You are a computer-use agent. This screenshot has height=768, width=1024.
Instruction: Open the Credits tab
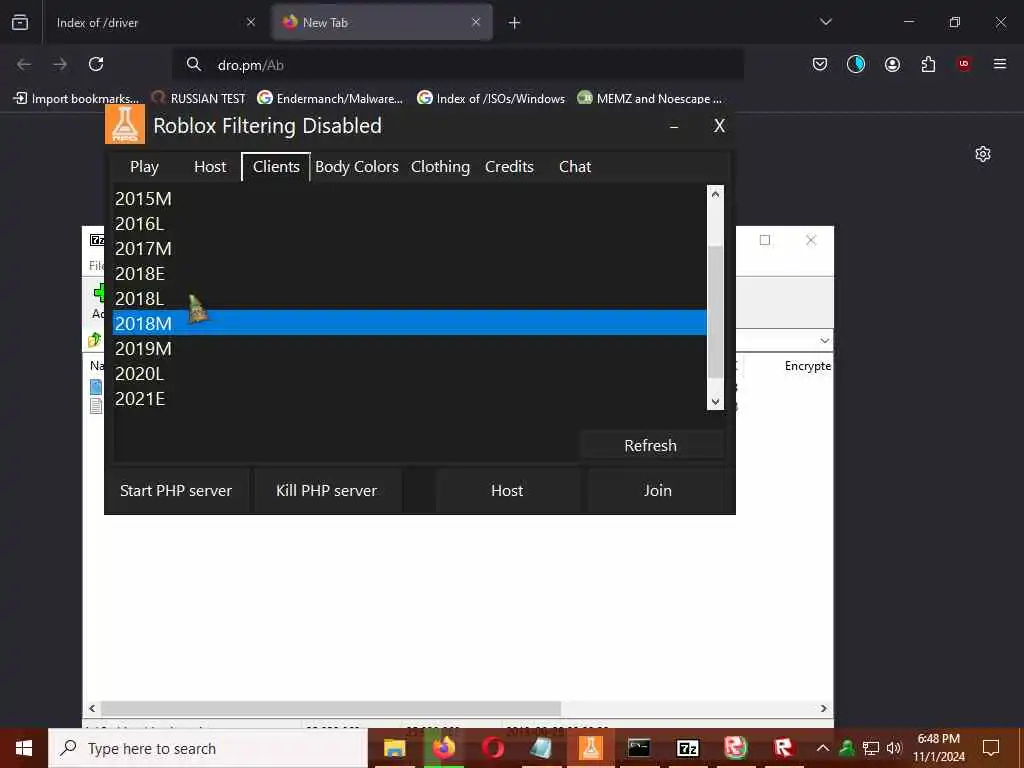(x=509, y=167)
